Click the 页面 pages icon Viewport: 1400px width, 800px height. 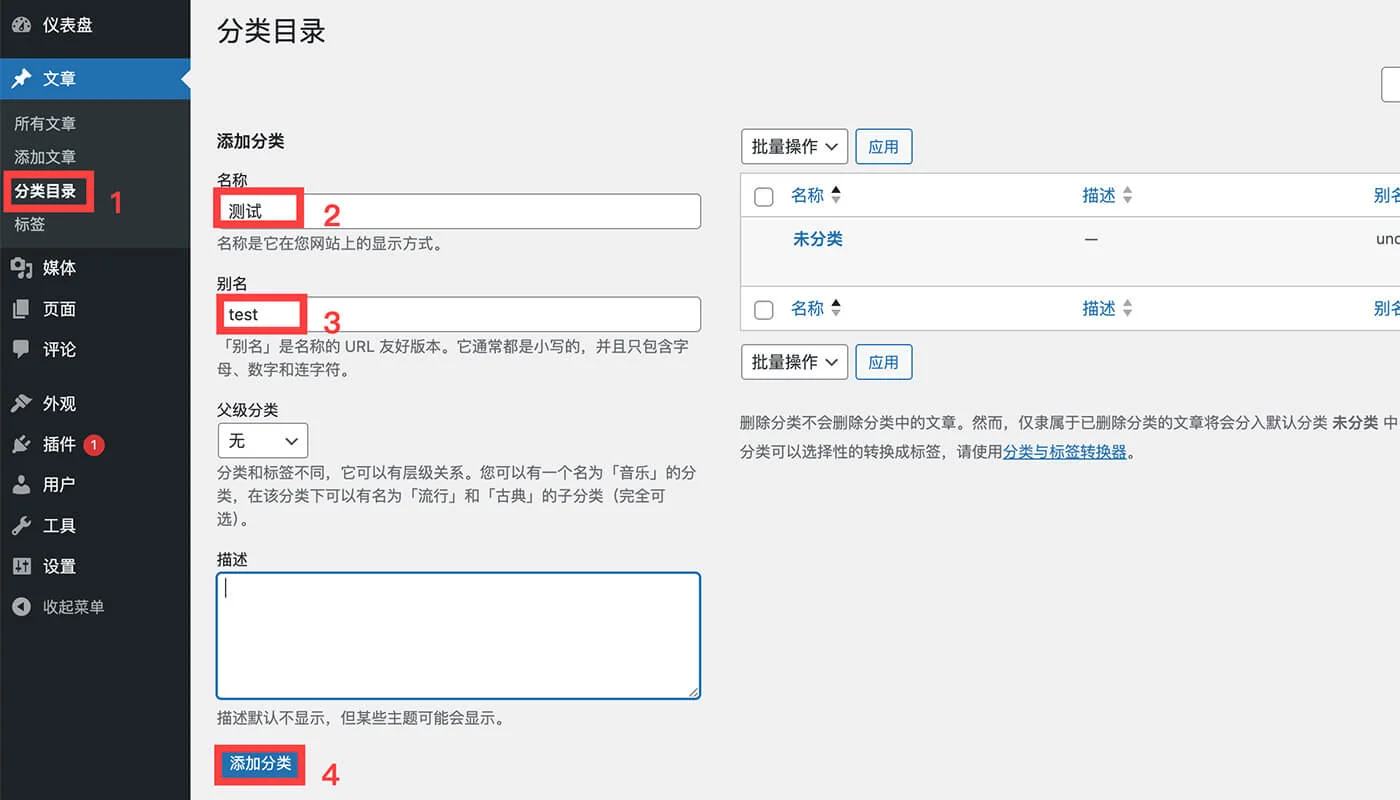(22, 308)
